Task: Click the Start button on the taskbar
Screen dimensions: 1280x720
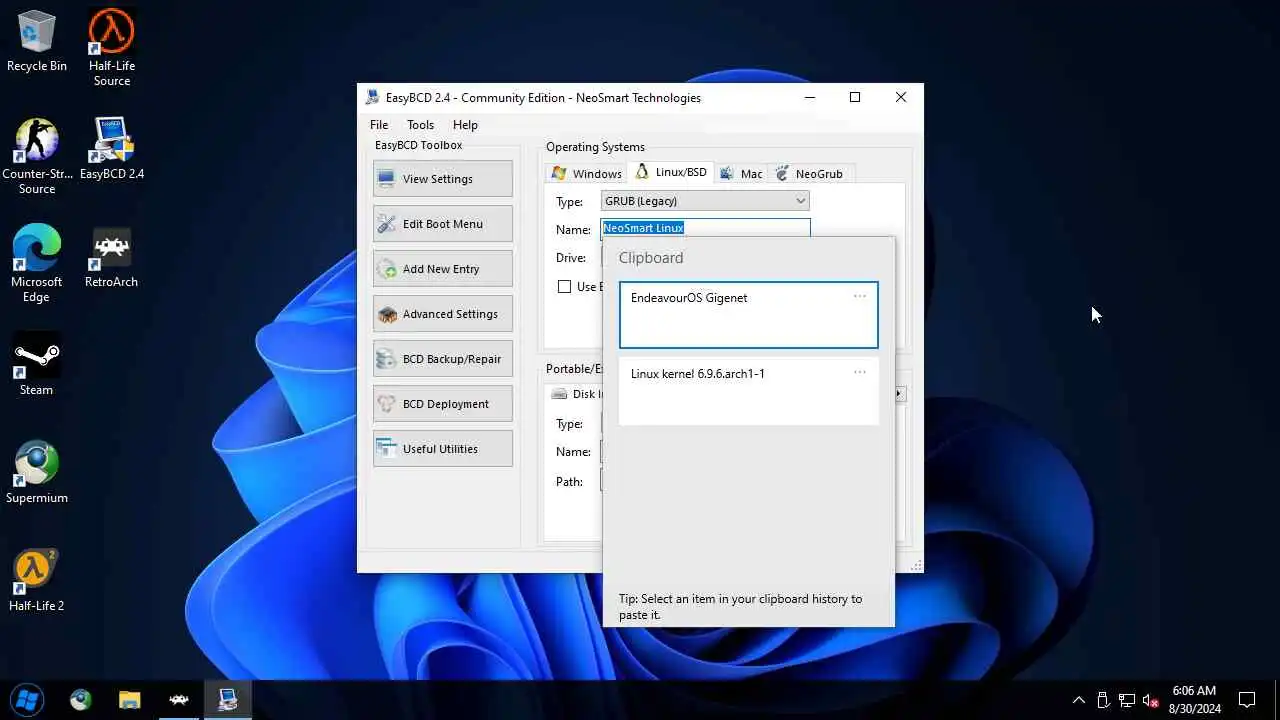Action: (27, 699)
